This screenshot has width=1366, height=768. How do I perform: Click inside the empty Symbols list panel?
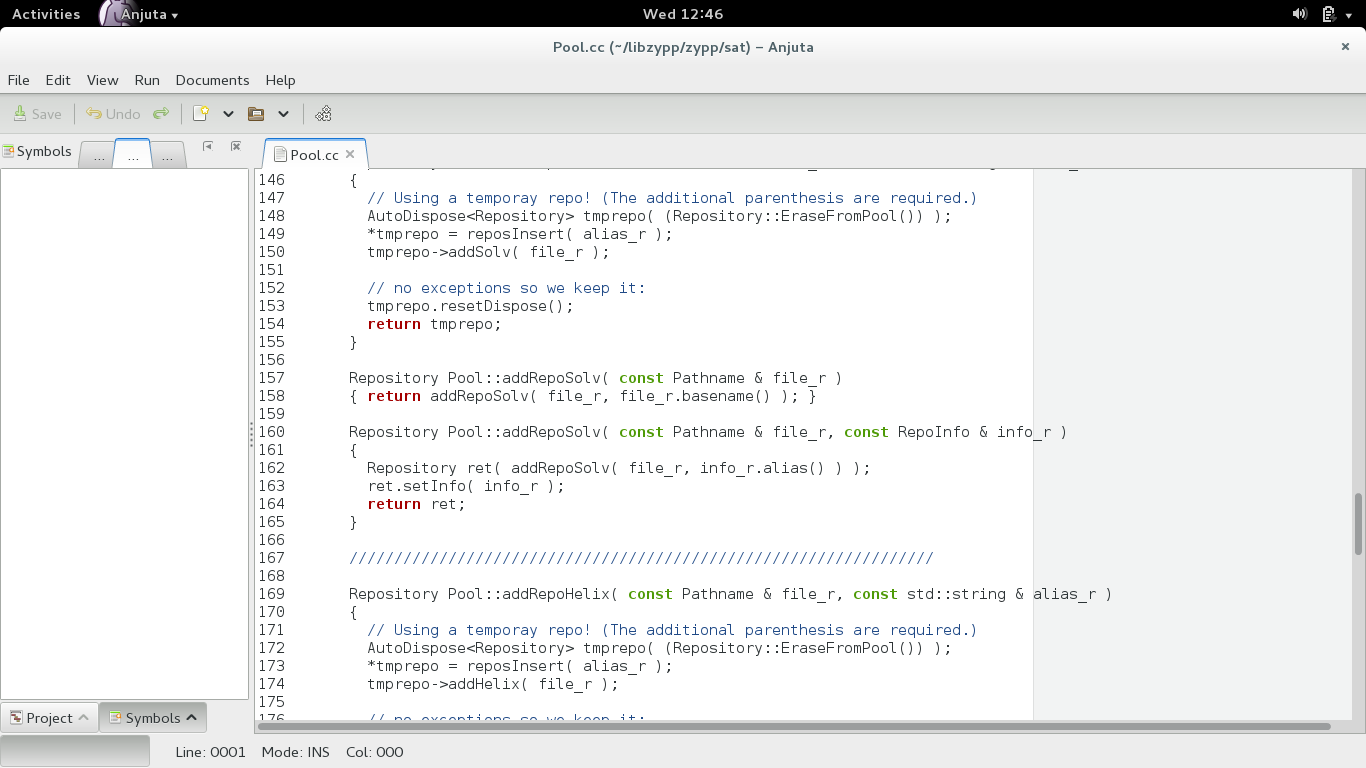(124, 434)
